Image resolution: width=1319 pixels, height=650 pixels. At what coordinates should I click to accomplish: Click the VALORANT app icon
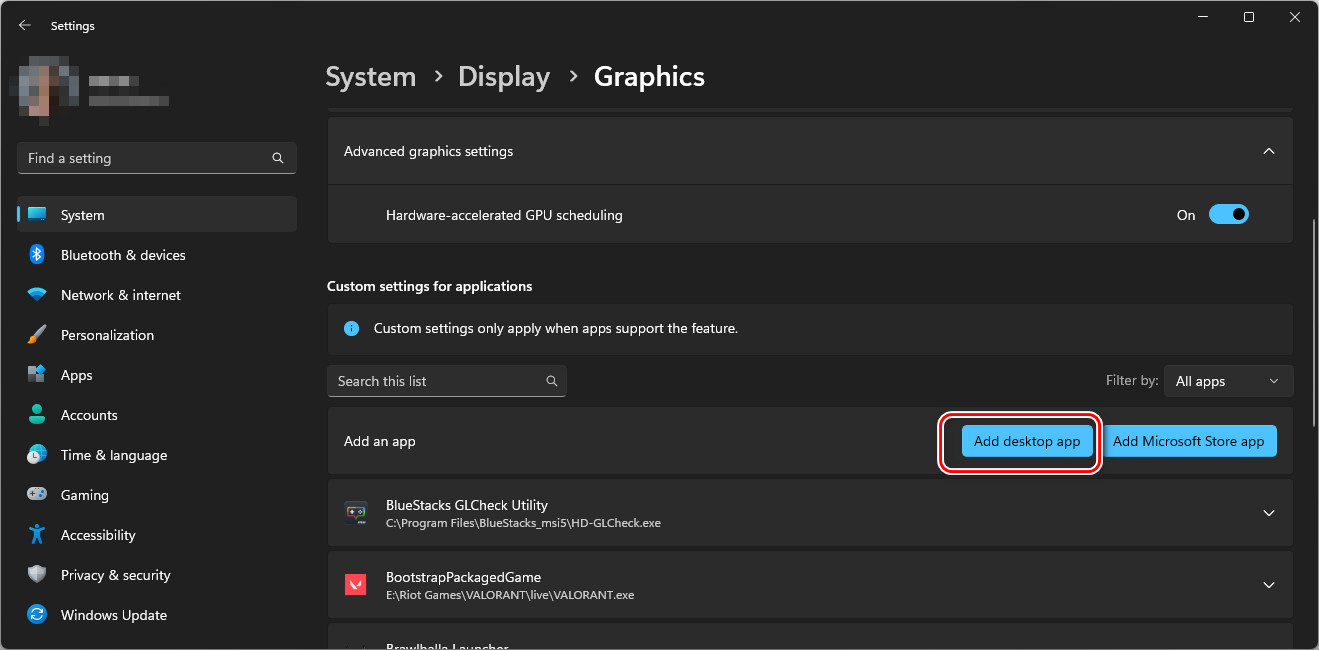pos(356,585)
